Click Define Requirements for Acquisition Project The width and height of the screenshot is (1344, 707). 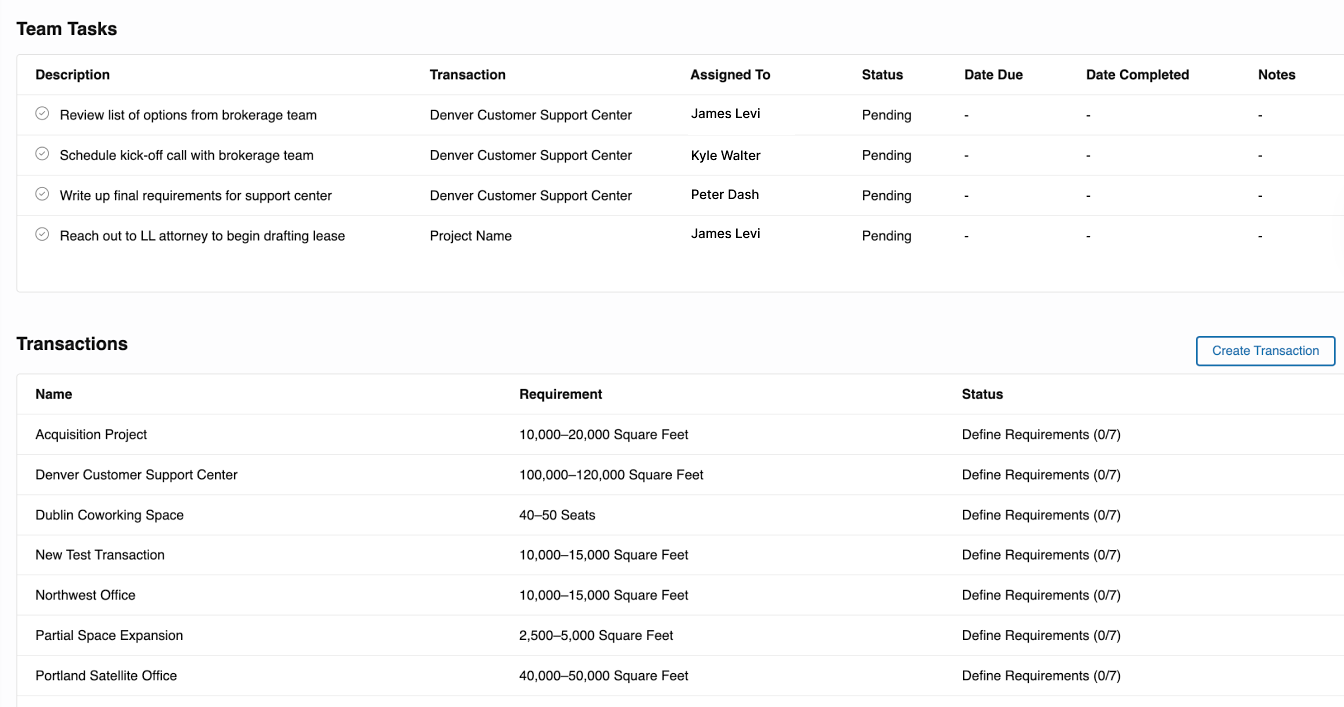[x=1041, y=435]
